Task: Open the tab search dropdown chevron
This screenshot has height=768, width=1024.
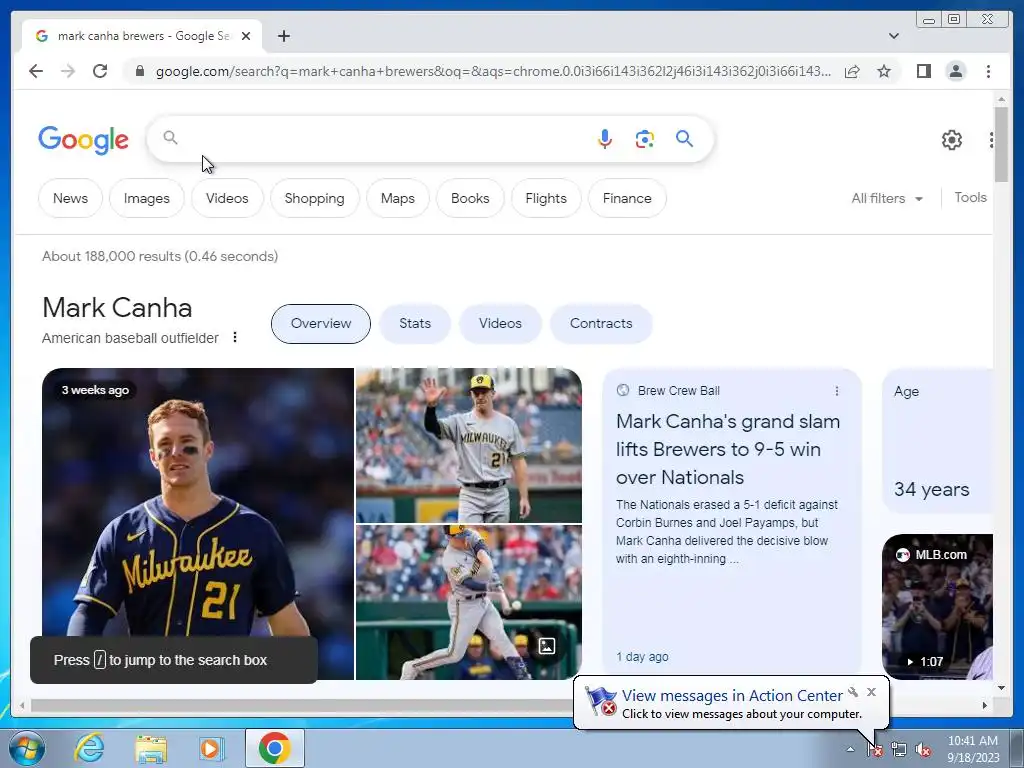Action: click(x=893, y=36)
